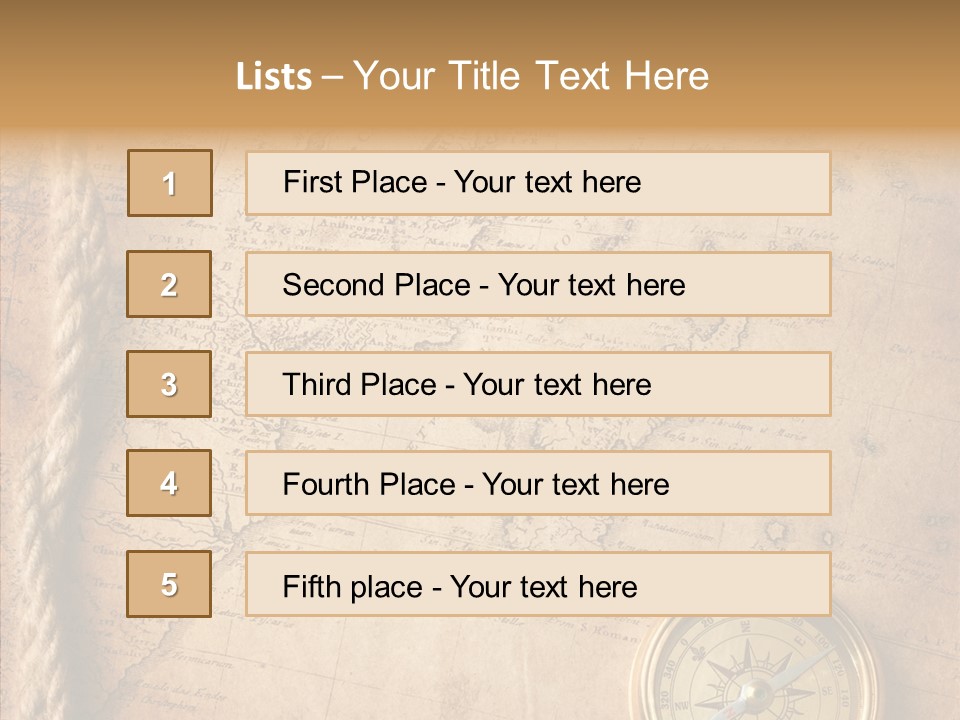960x720 pixels.
Task: Click 'Your Title Text Here' in the title
Action: (530, 76)
